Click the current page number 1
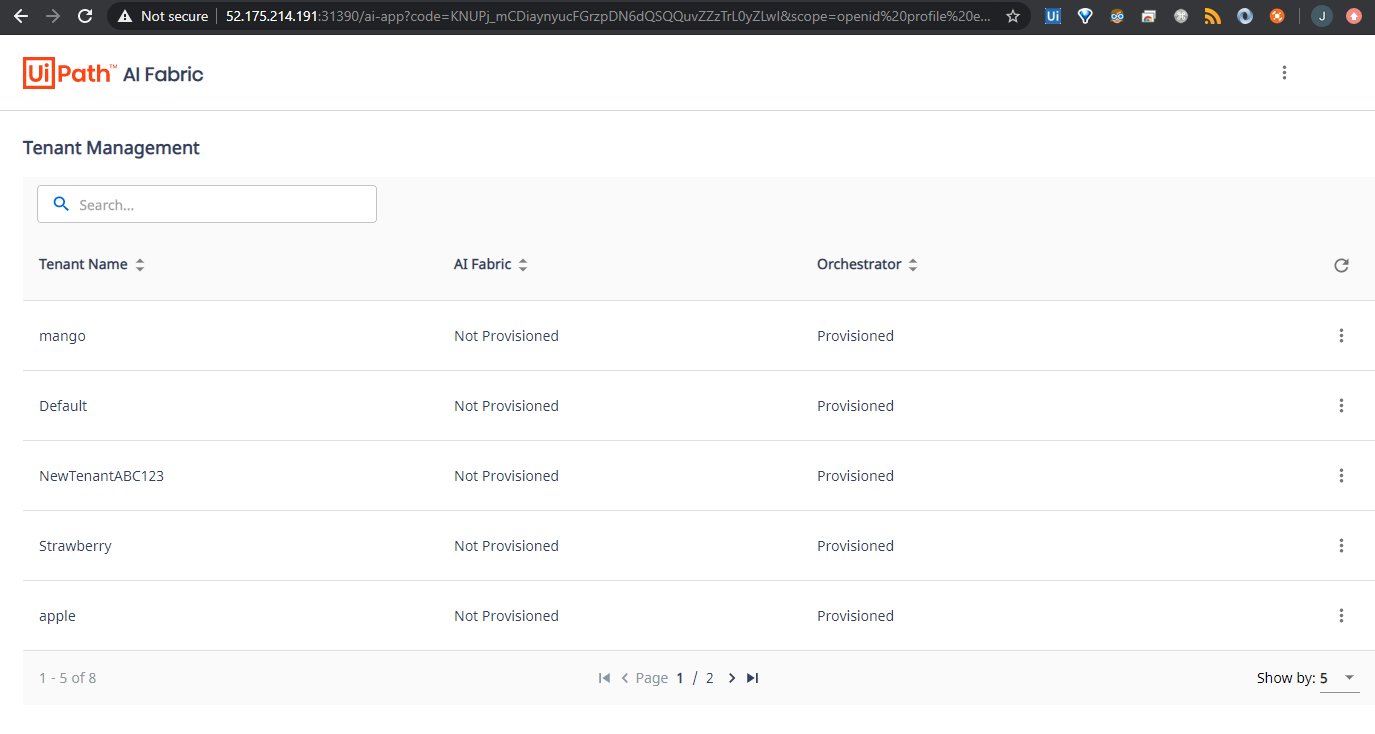Image resolution: width=1375 pixels, height=734 pixels. click(x=680, y=678)
